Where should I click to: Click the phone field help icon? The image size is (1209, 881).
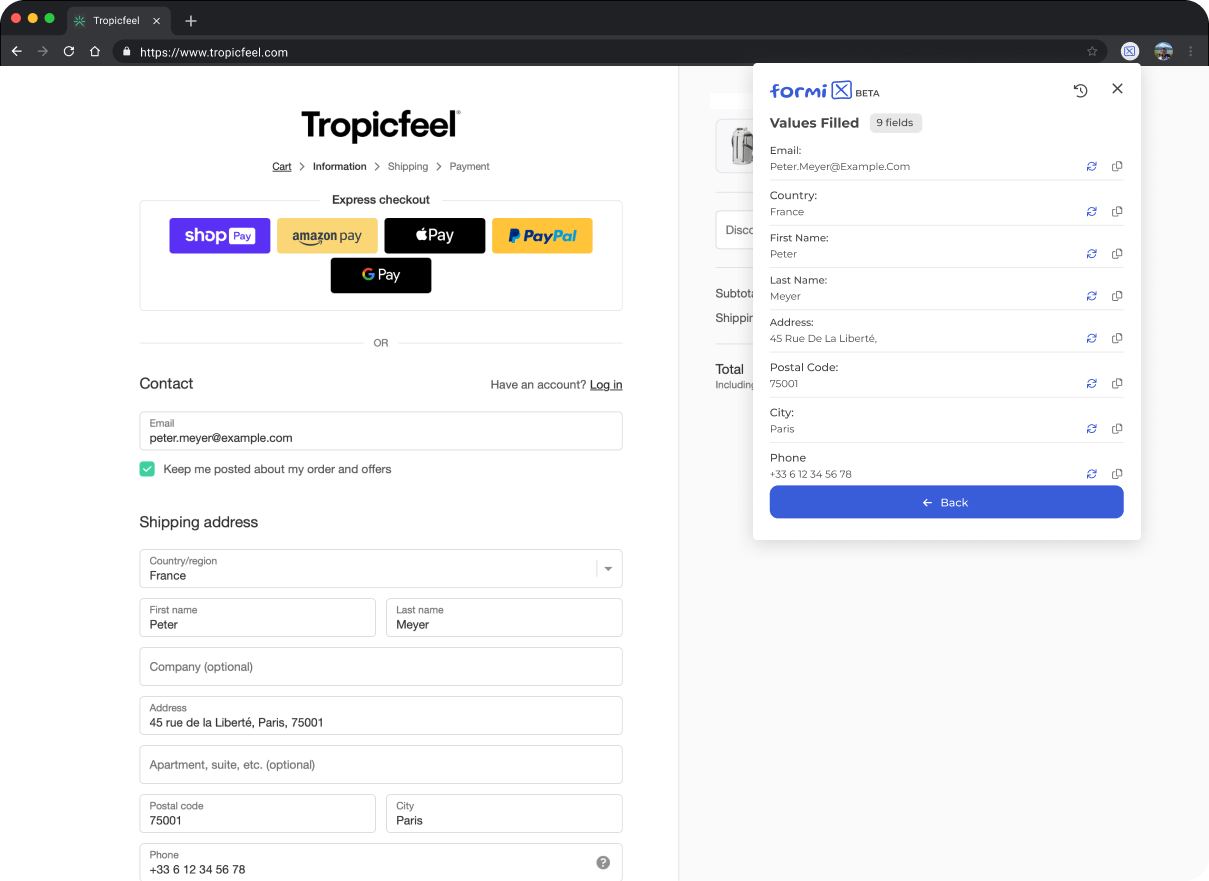coord(603,862)
